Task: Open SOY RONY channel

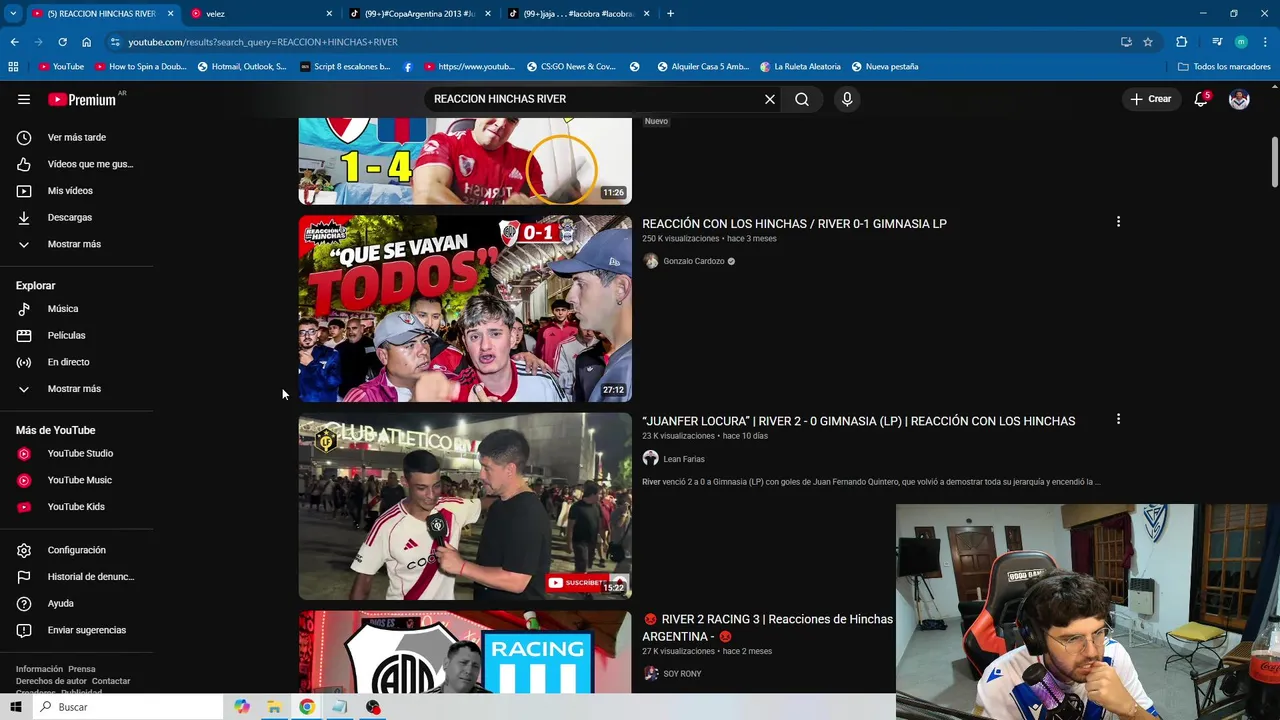Action: 682,674
